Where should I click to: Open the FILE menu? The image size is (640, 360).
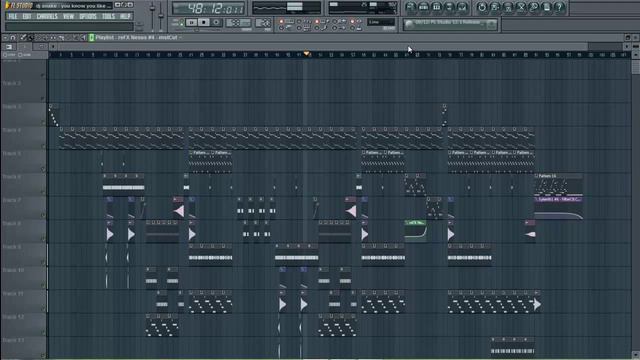click(x=12, y=16)
